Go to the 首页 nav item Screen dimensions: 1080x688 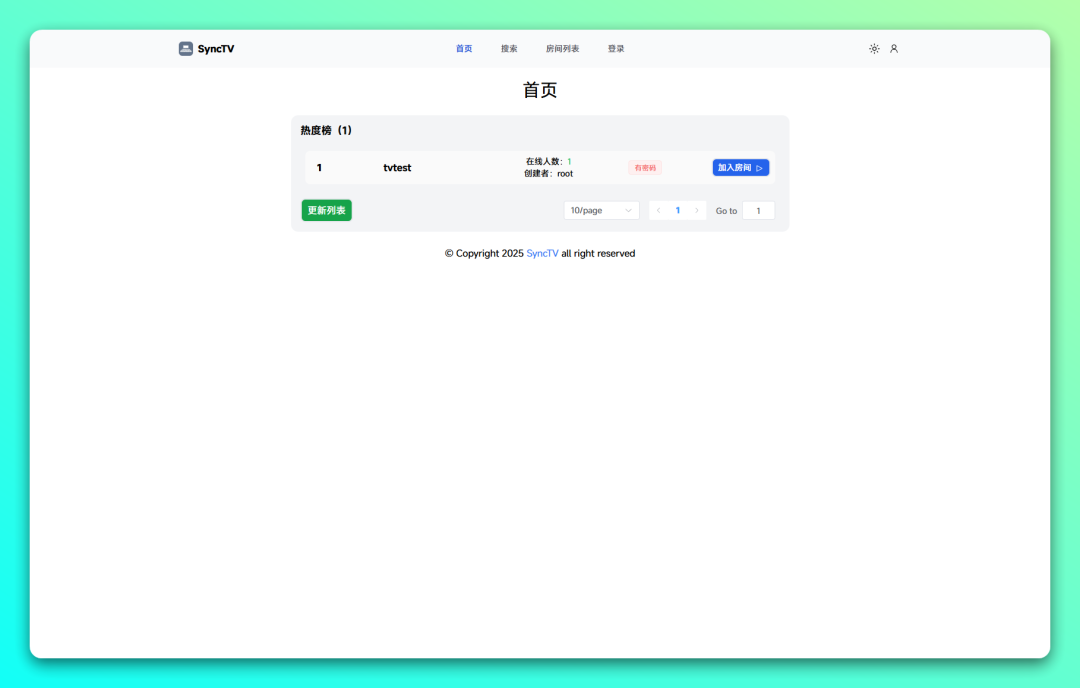click(x=464, y=48)
